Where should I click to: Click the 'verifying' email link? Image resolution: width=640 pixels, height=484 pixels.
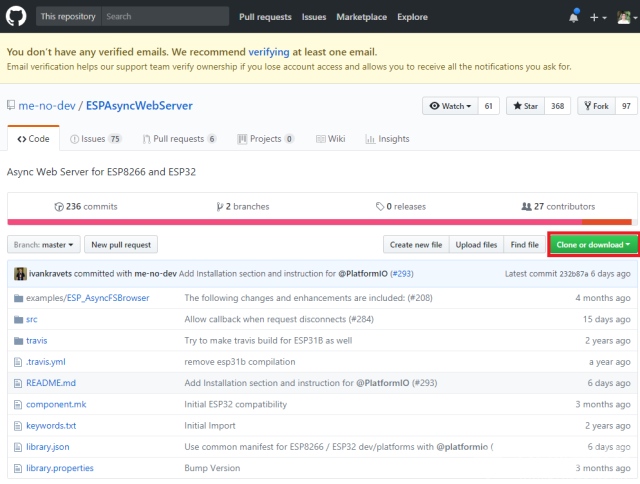(x=269, y=52)
